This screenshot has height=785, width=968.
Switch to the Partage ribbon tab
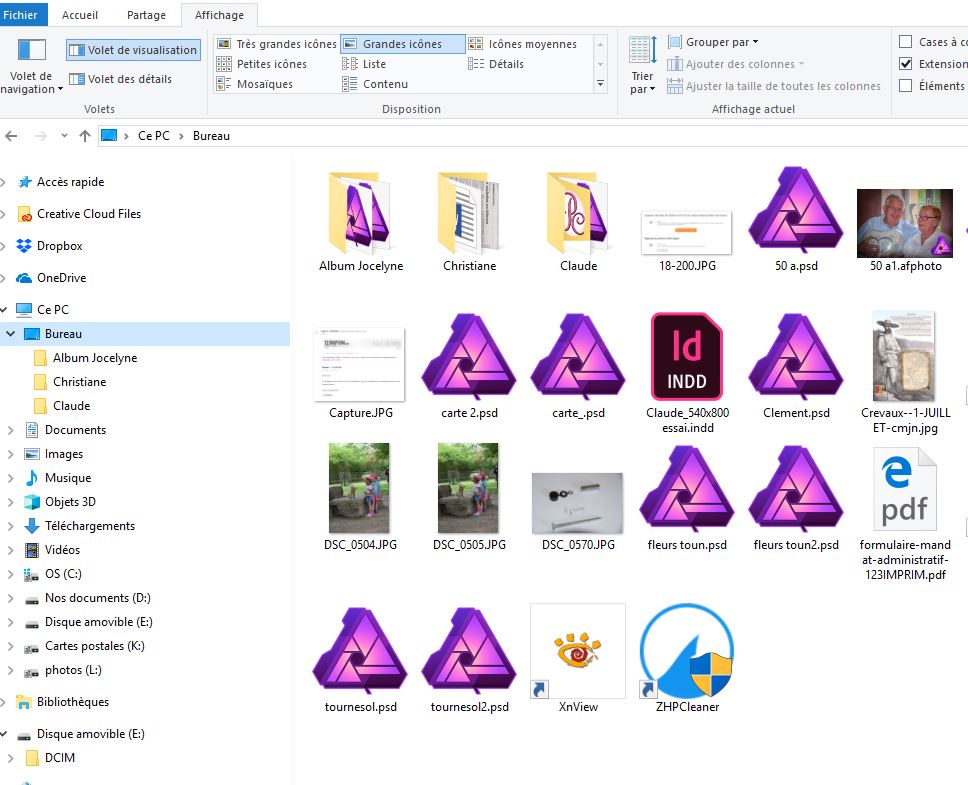click(146, 15)
